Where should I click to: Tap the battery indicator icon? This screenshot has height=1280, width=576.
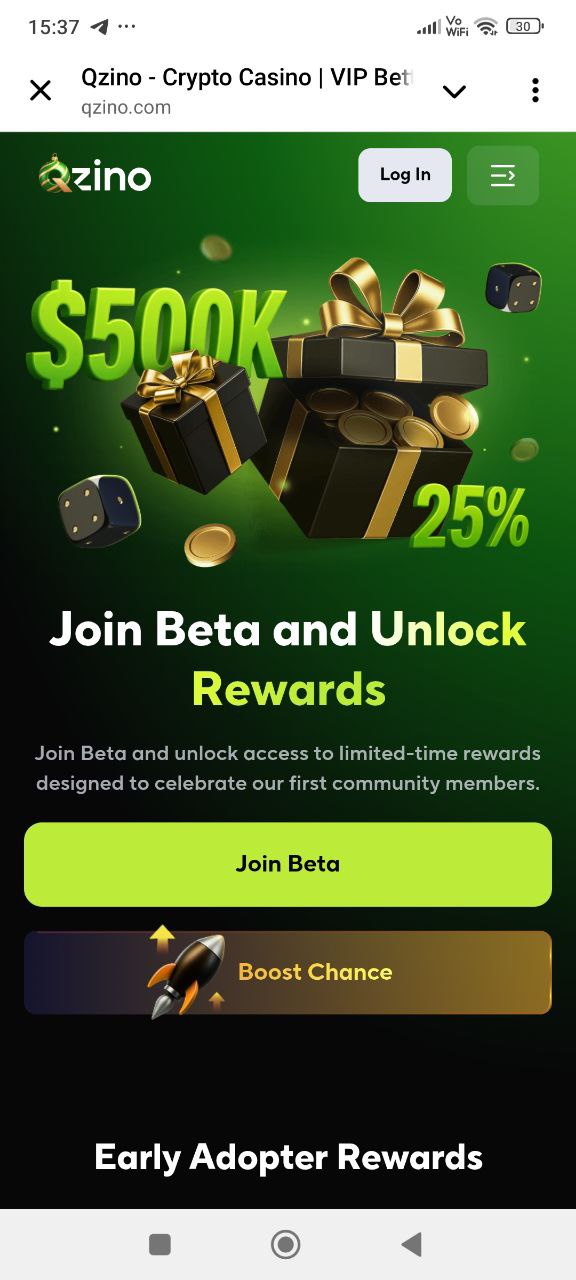tap(526, 27)
